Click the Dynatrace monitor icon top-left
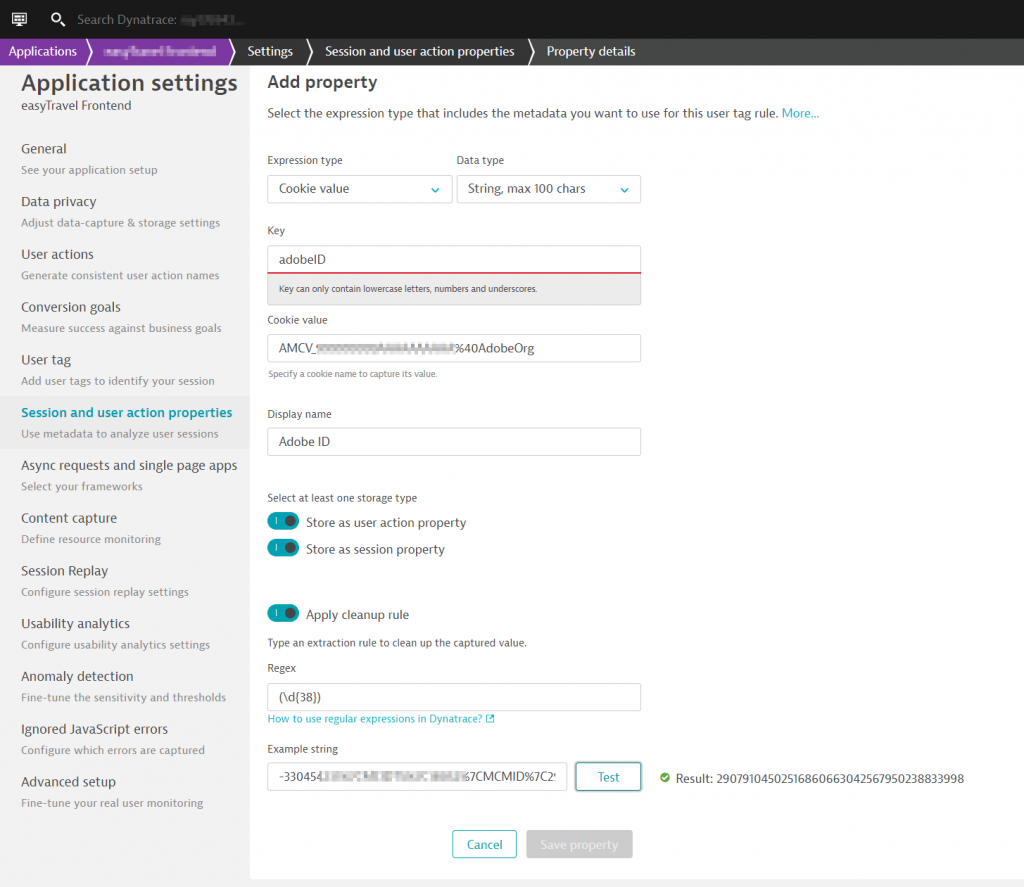Image resolution: width=1024 pixels, height=887 pixels. [18, 18]
